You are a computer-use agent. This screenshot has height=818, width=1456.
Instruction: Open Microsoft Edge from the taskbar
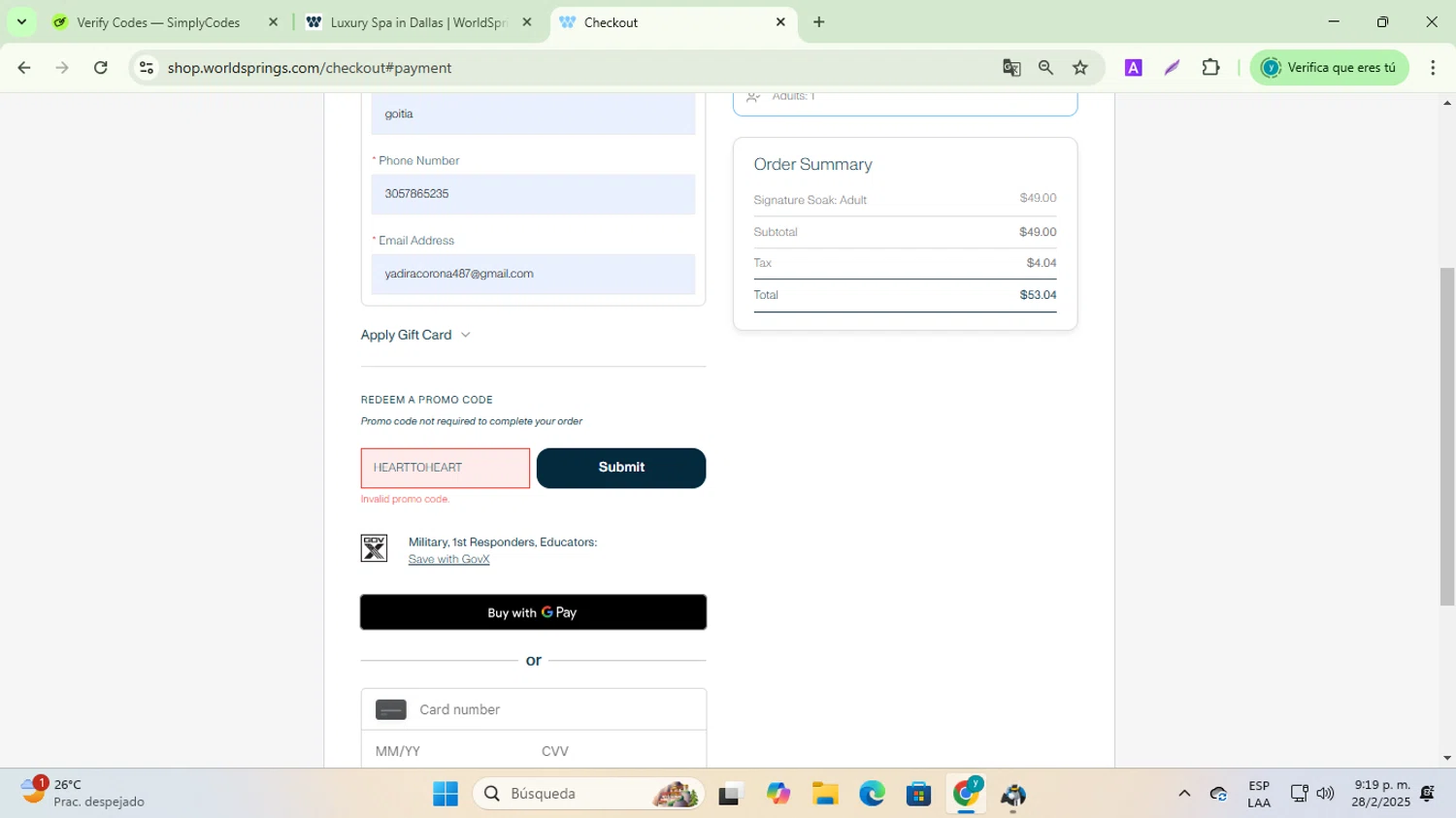pos(872,794)
